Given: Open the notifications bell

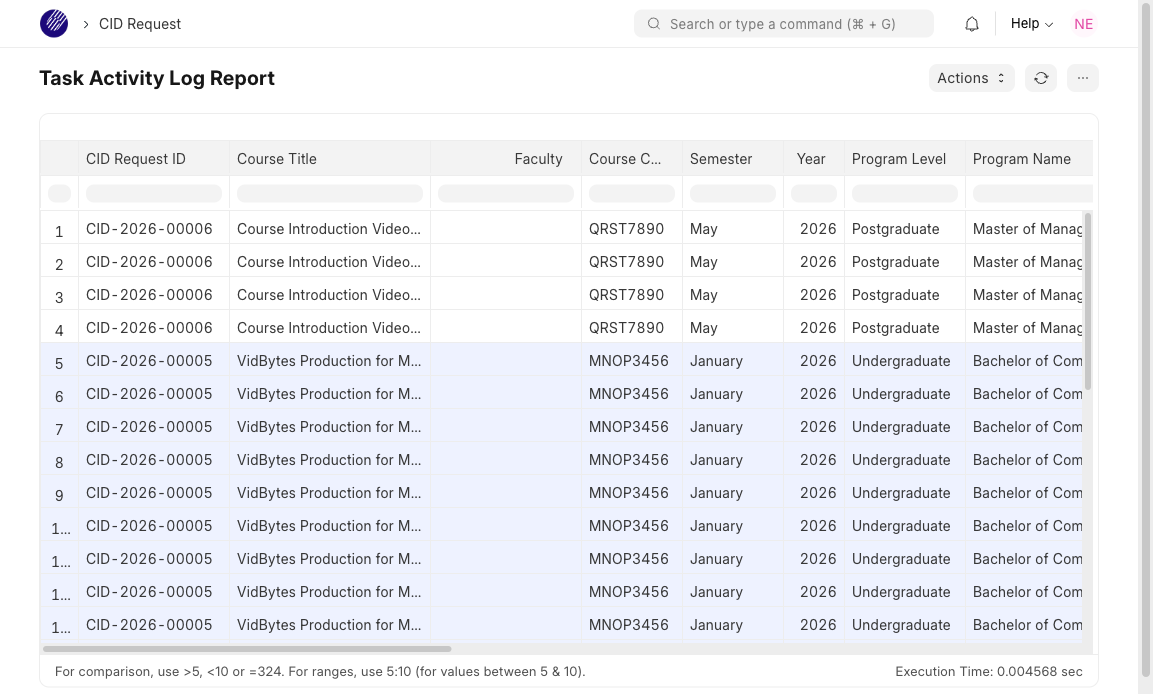Looking at the screenshot, I should (x=971, y=23).
